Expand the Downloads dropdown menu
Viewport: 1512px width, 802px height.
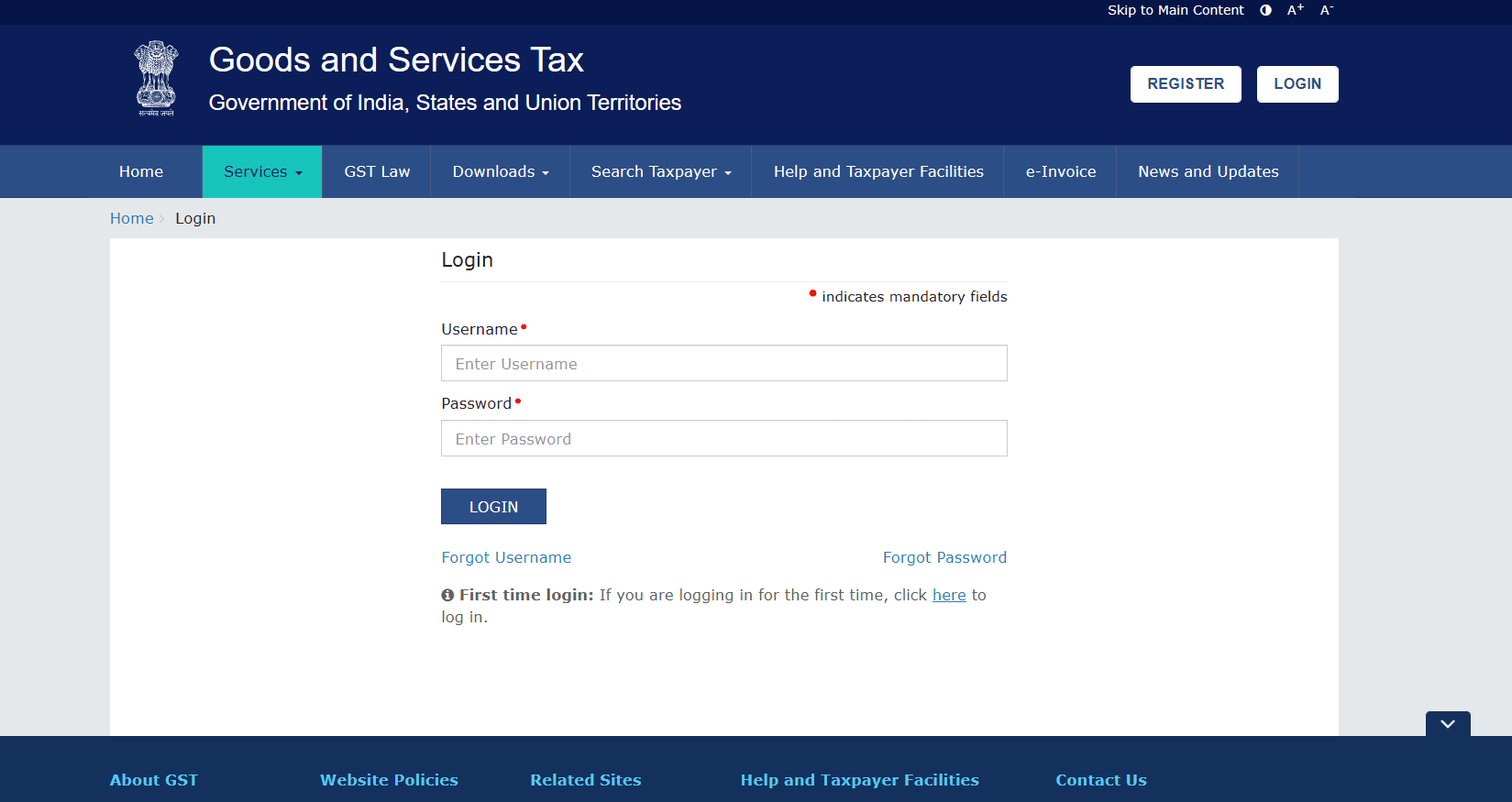501,171
